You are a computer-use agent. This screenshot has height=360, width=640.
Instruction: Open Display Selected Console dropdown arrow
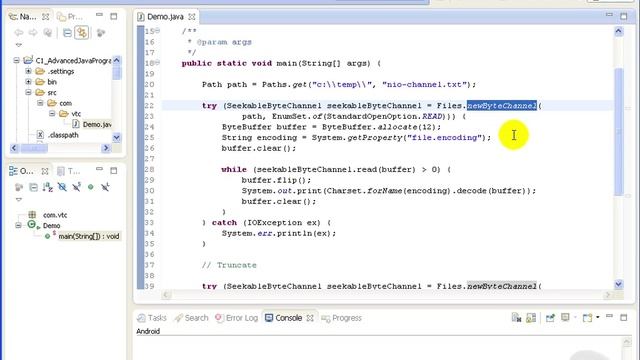point(575,318)
